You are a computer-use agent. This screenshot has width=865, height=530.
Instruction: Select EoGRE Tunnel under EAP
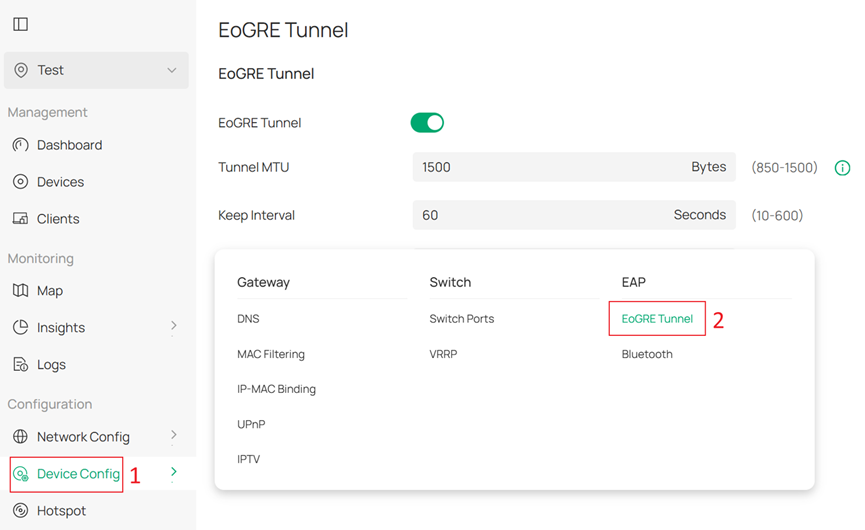[657, 319]
